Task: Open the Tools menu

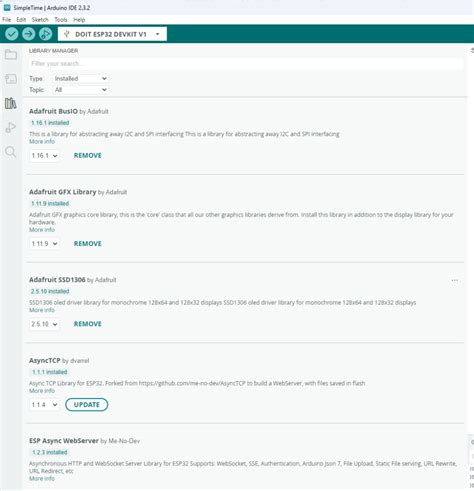Action: coord(61,20)
